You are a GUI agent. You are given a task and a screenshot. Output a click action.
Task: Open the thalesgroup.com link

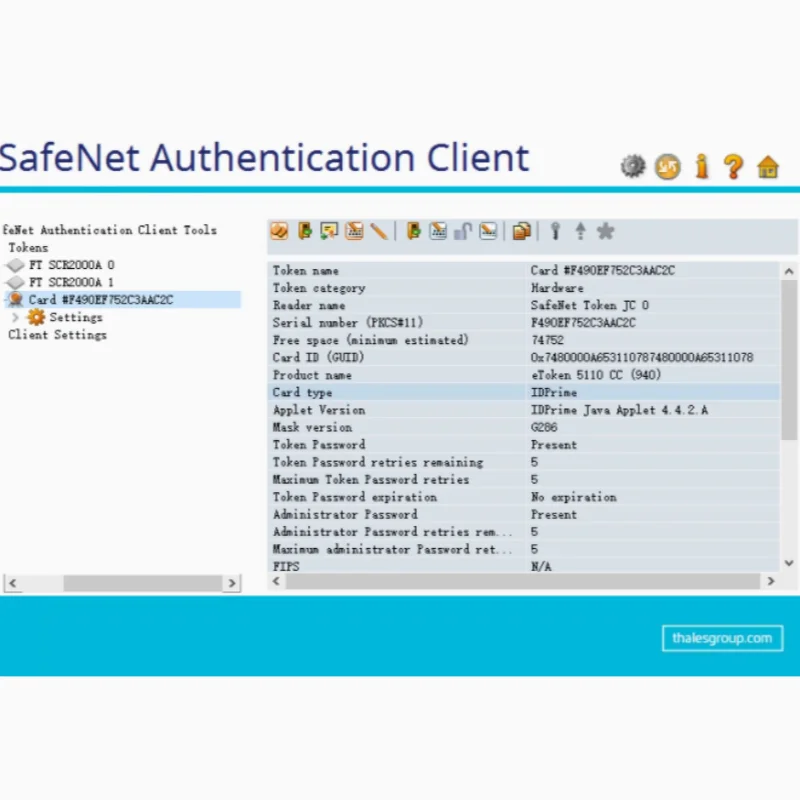coord(722,638)
